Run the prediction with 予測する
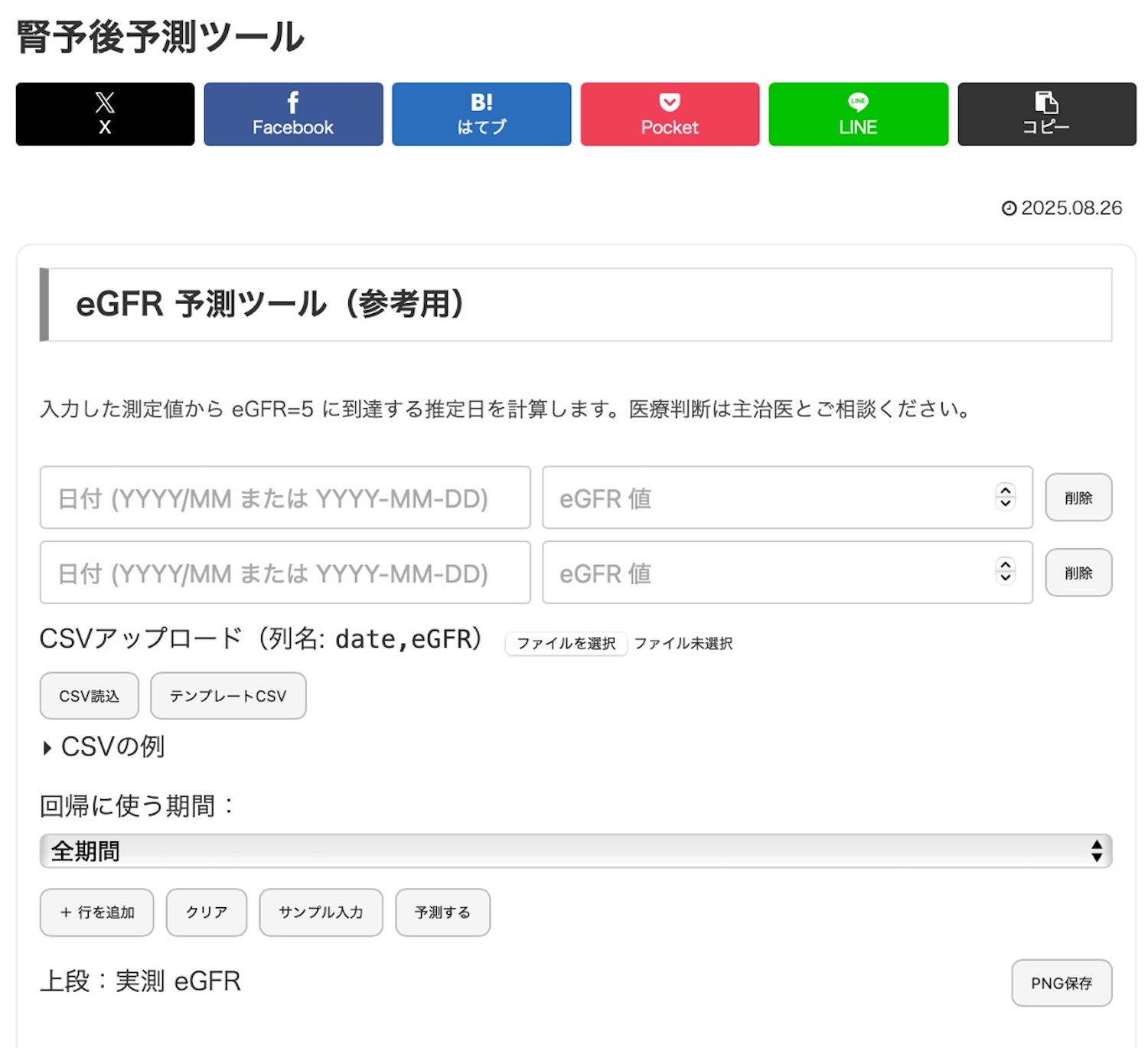This screenshot has width=1148, height=1048. click(442, 913)
